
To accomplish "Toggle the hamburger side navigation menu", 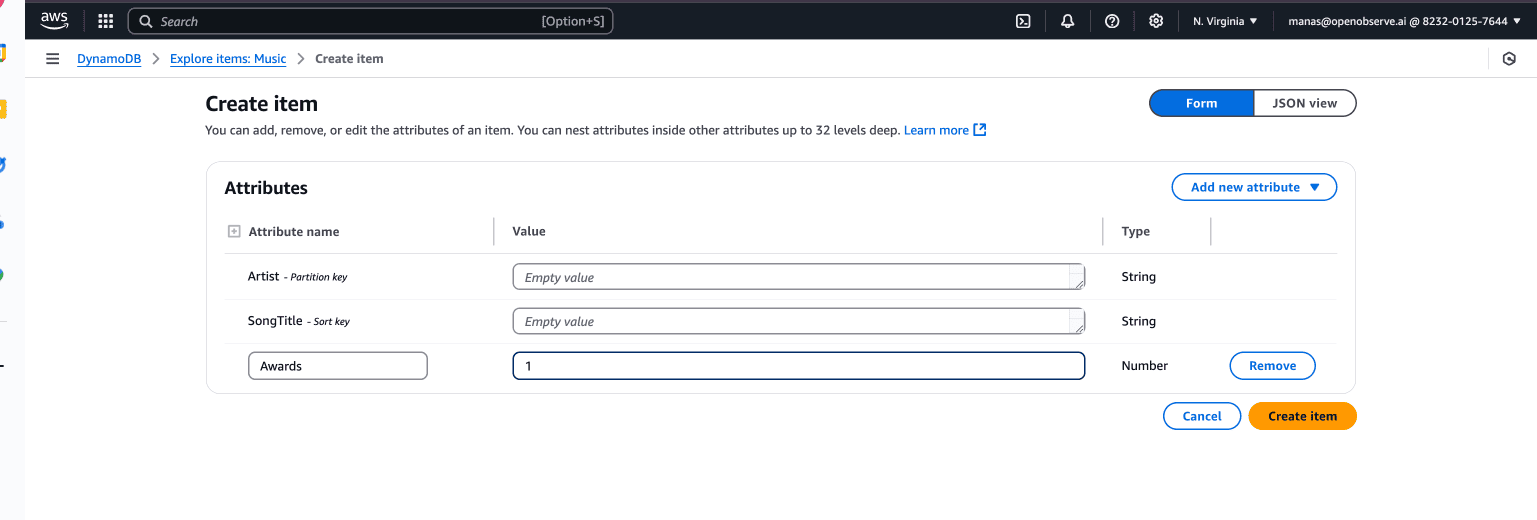I will (x=53, y=59).
